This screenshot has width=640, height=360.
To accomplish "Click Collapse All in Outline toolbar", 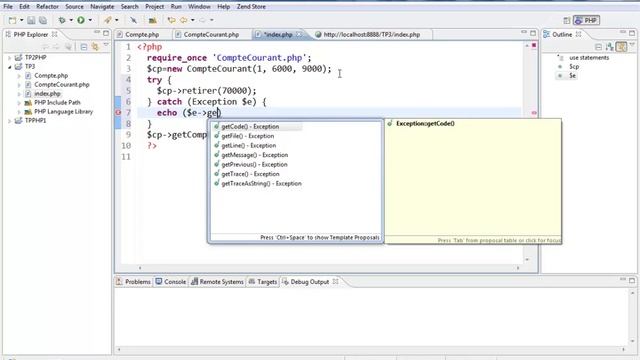I will (598, 47).
